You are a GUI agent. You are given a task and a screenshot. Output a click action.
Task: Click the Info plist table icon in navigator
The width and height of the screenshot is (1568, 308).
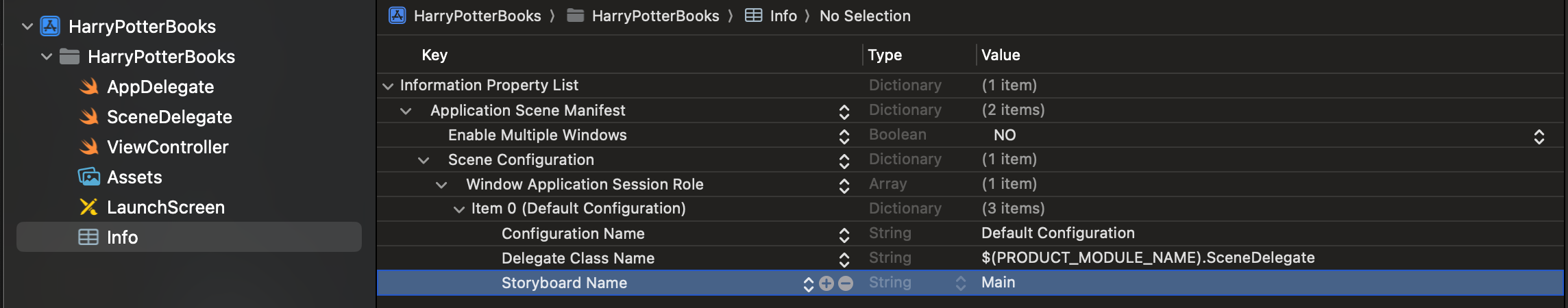tap(88, 237)
